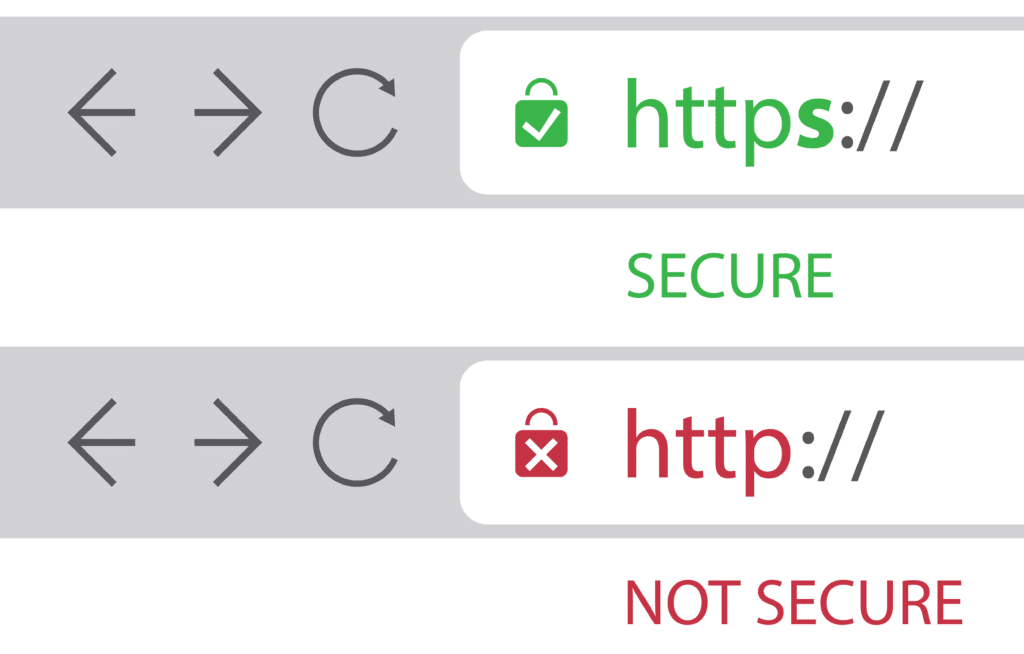Click the back arrow in the bottom browser bar
The height and width of the screenshot is (654, 1024).
click(101, 442)
